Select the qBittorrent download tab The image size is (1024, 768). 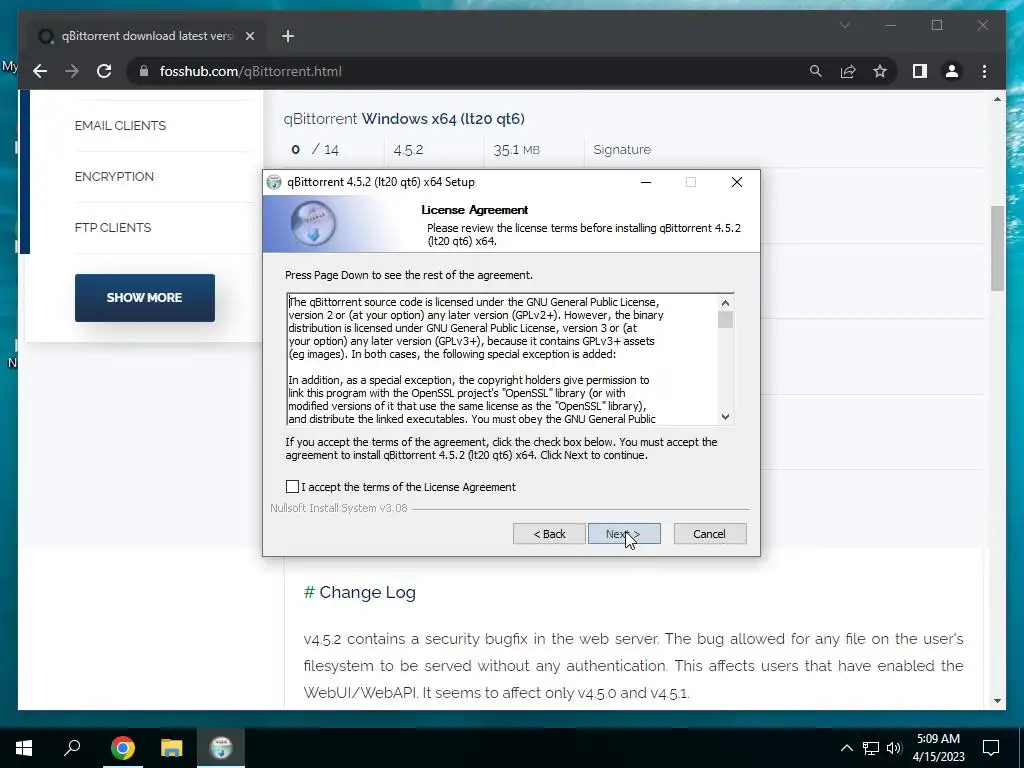point(147,36)
